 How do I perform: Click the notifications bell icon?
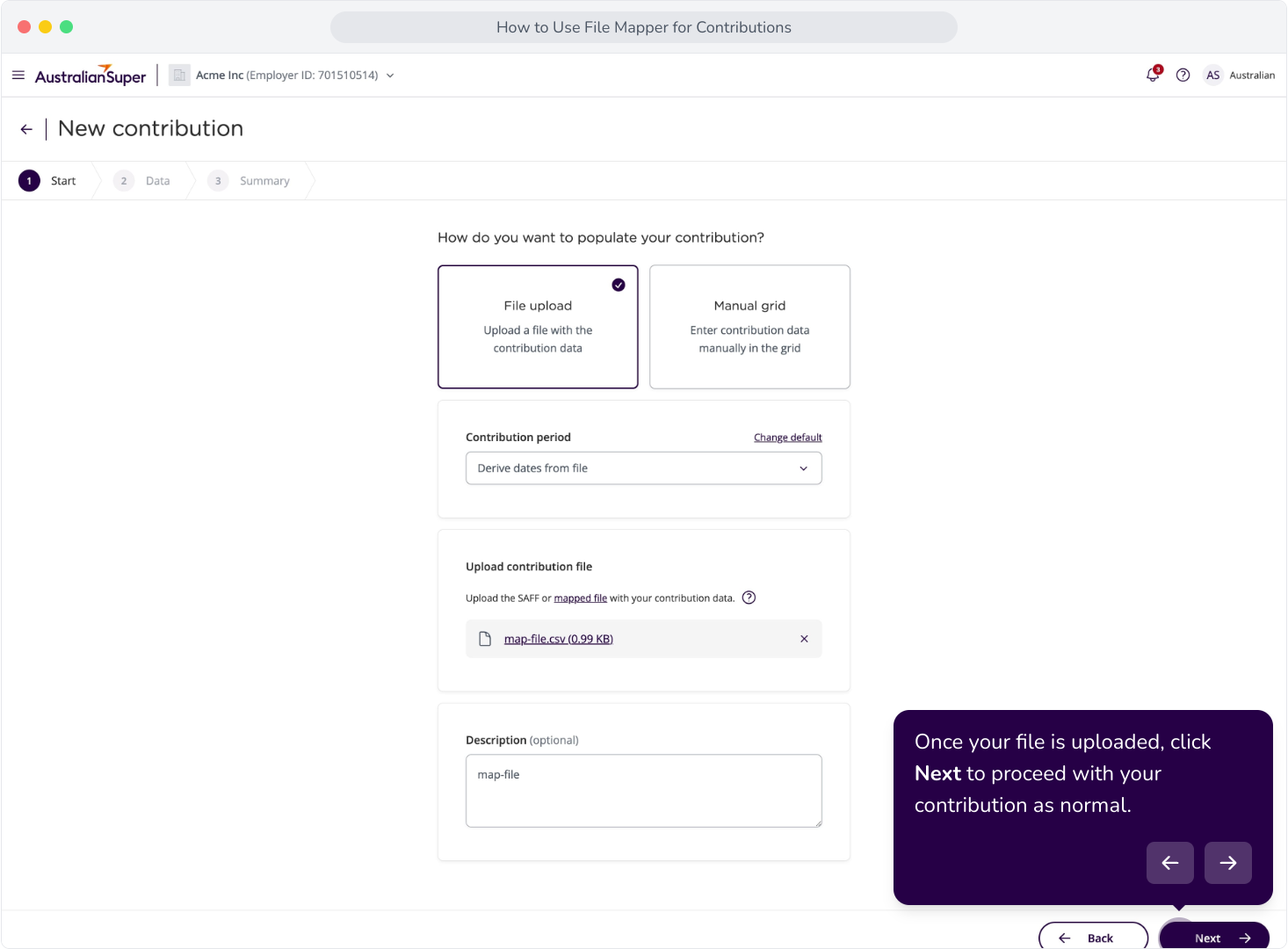pyautogui.click(x=1154, y=75)
